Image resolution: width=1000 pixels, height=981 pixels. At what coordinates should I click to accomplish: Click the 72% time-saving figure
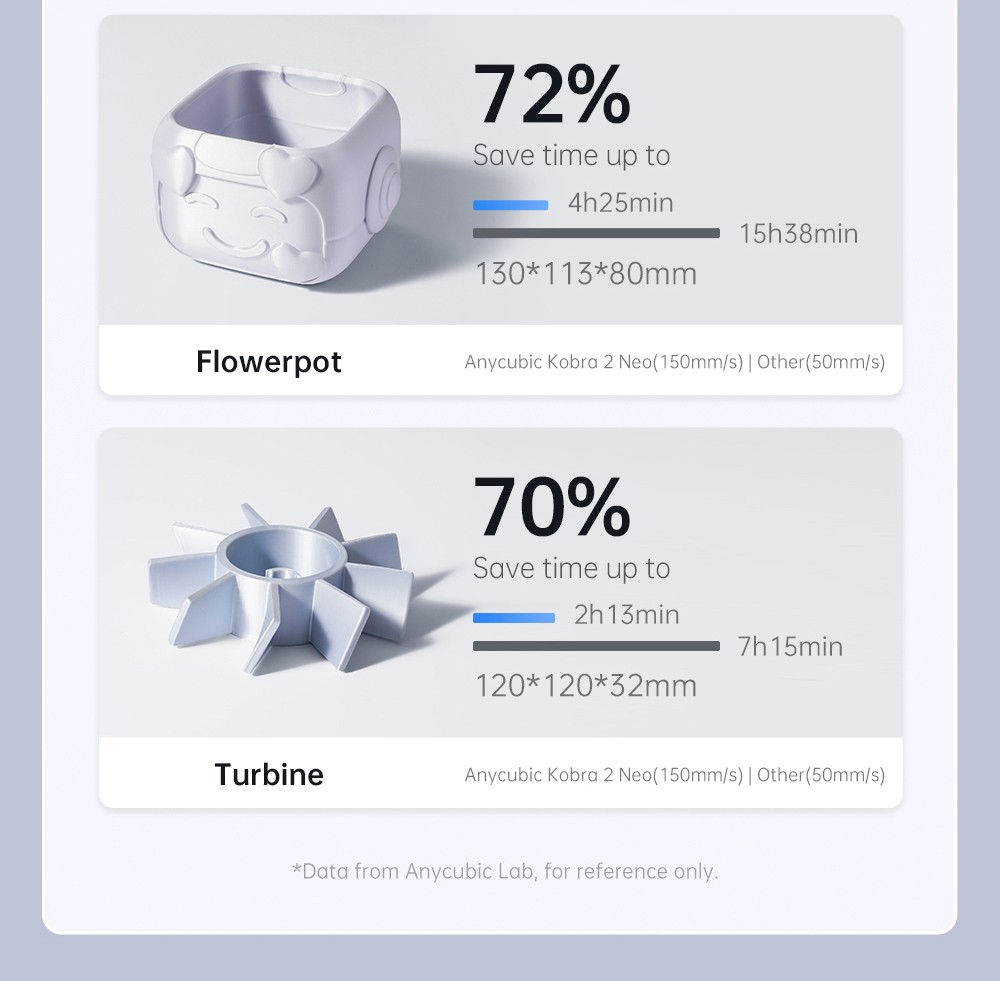551,95
